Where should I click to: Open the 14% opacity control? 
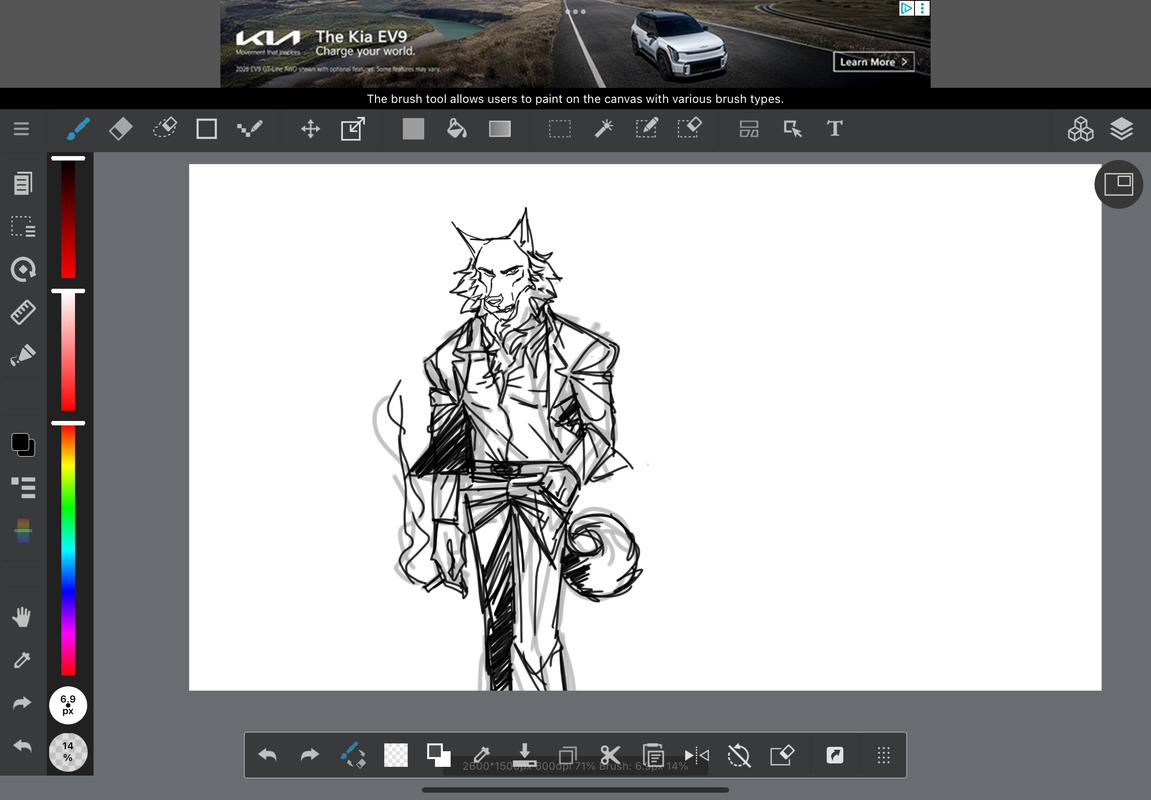coord(68,752)
